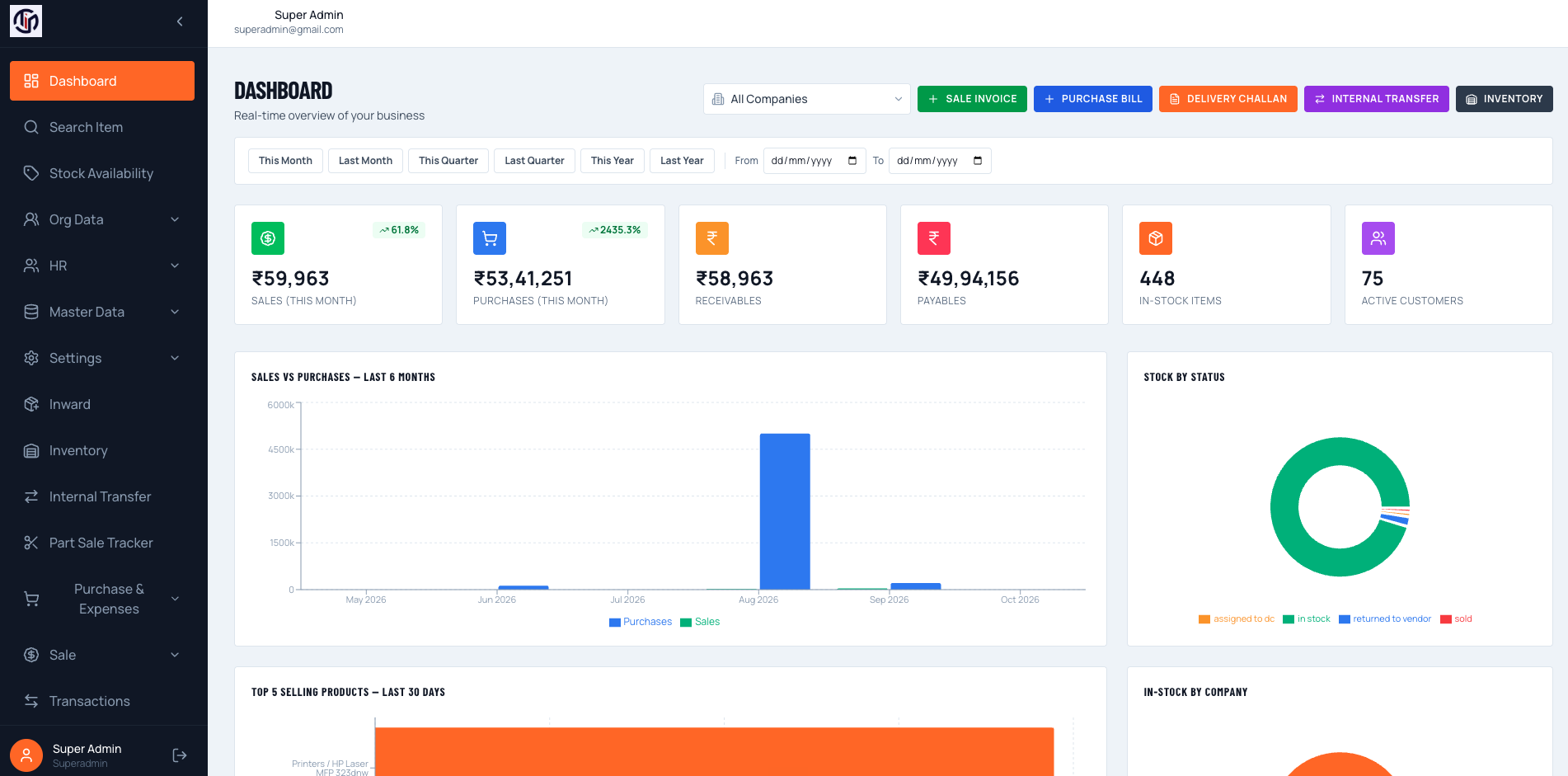Viewport: 1568px width, 776px height.
Task: Filter by This Quarter
Action: click(x=448, y=161)
